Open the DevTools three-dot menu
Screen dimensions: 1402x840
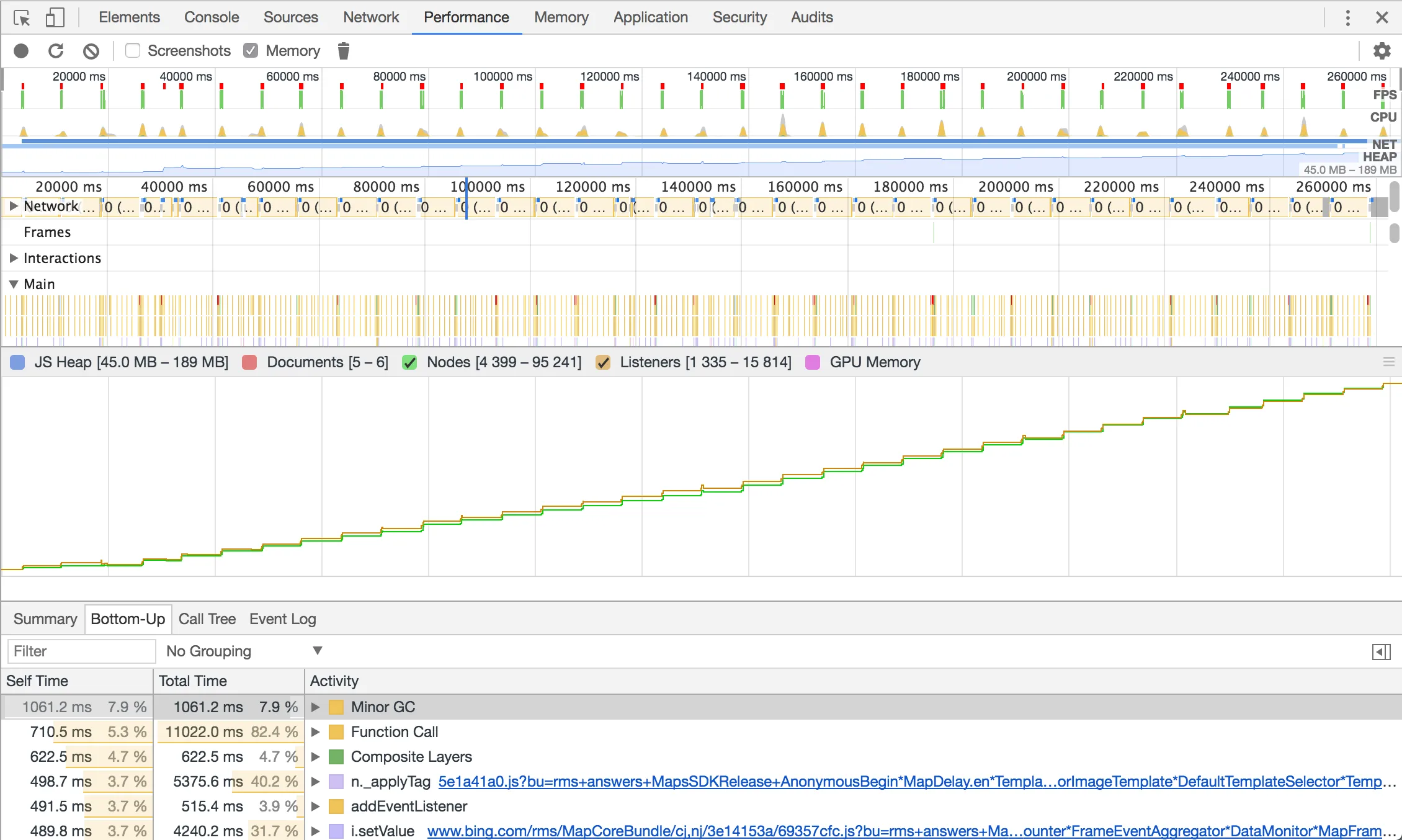coord(1347,18)
